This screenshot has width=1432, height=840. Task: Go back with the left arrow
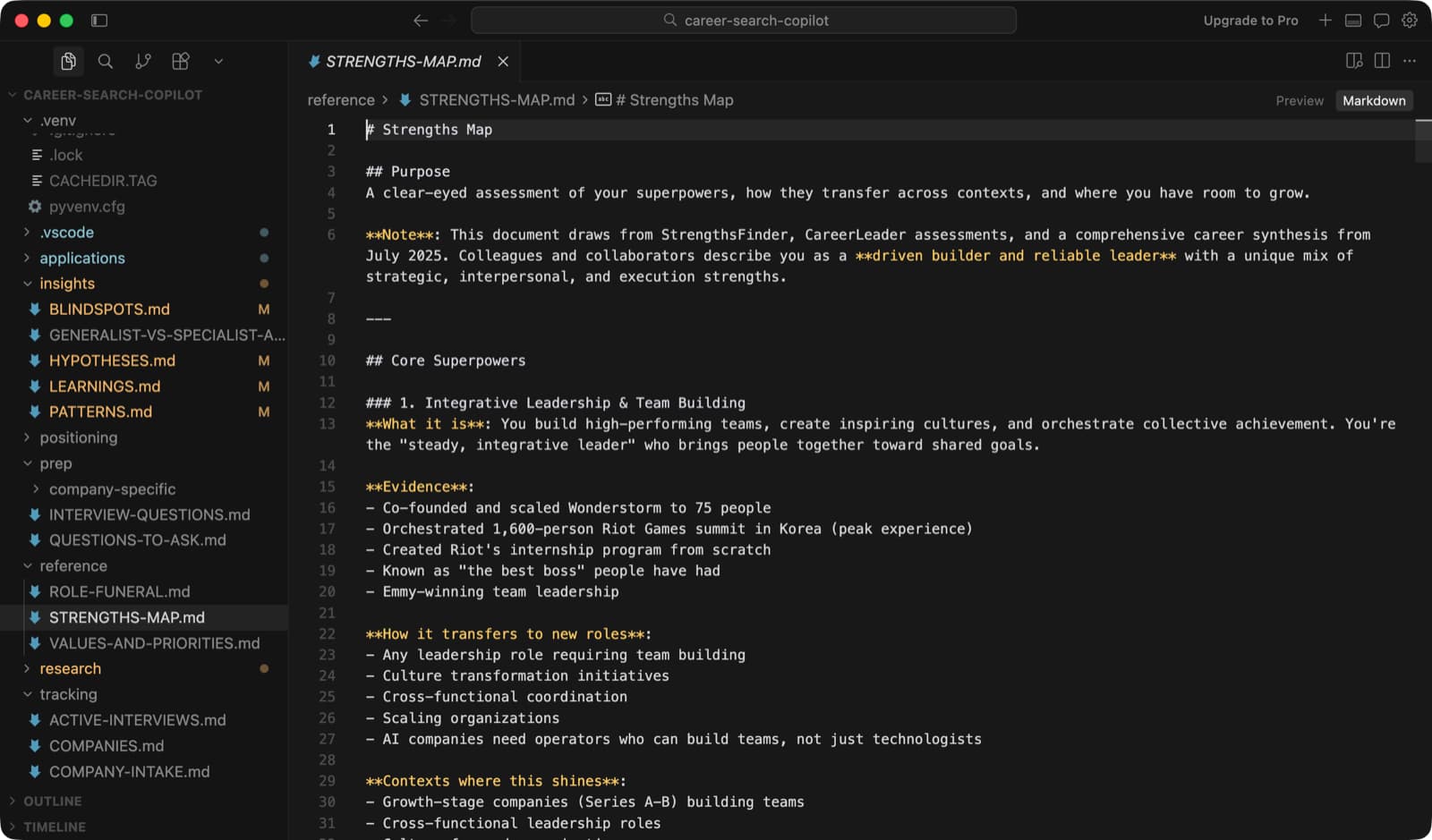tap(421, 20)
